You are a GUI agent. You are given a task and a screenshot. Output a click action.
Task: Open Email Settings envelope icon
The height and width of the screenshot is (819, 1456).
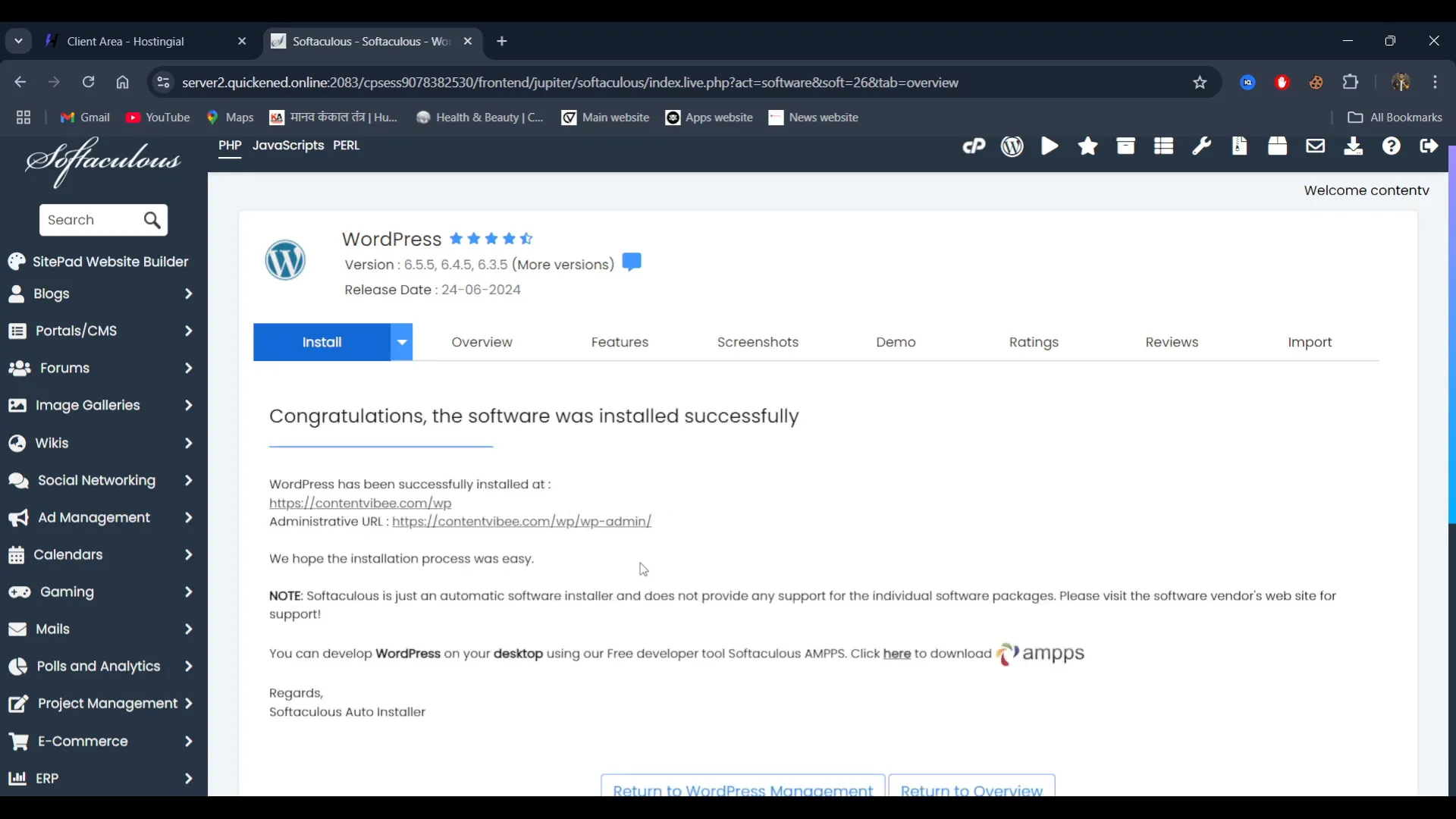[x=1315, y=146]
